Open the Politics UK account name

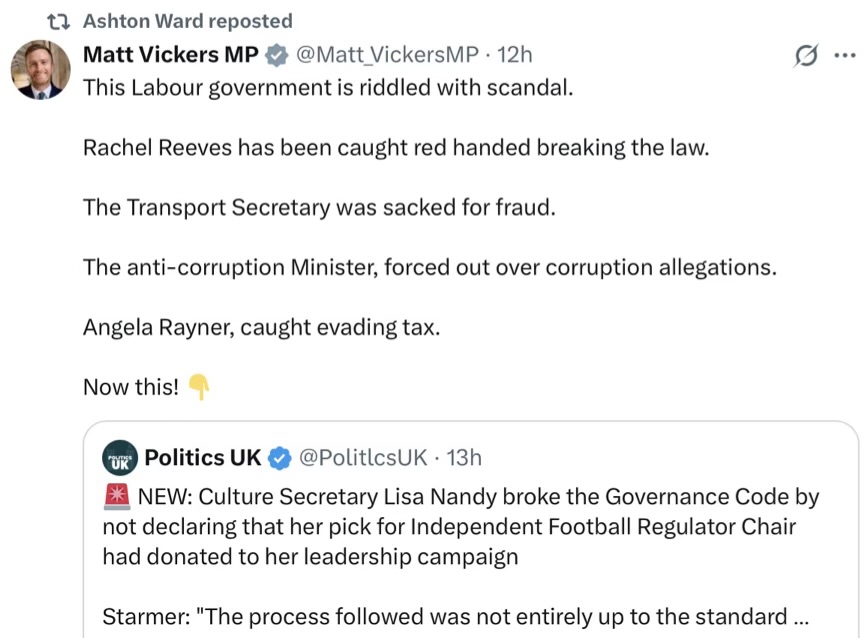point(203,458)
